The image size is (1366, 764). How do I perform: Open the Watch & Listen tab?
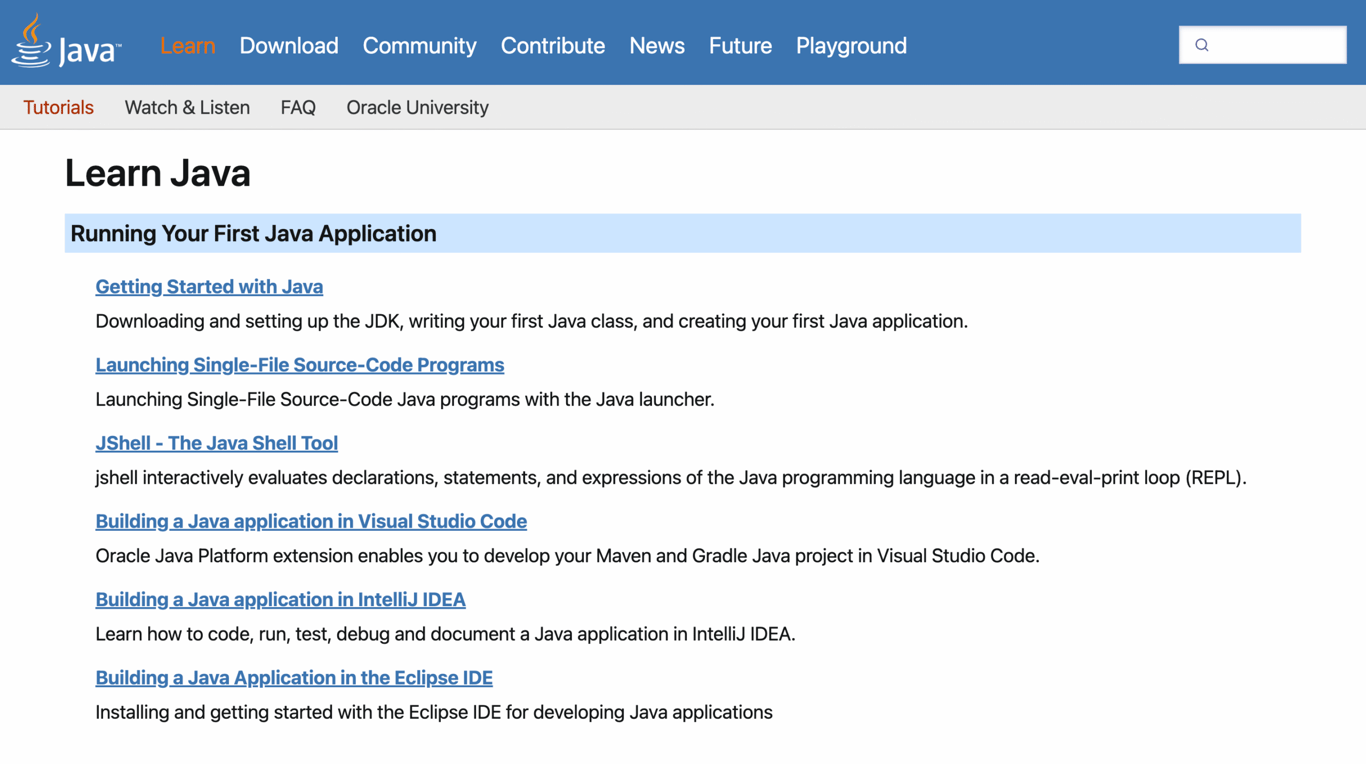(x=187, y=107)
